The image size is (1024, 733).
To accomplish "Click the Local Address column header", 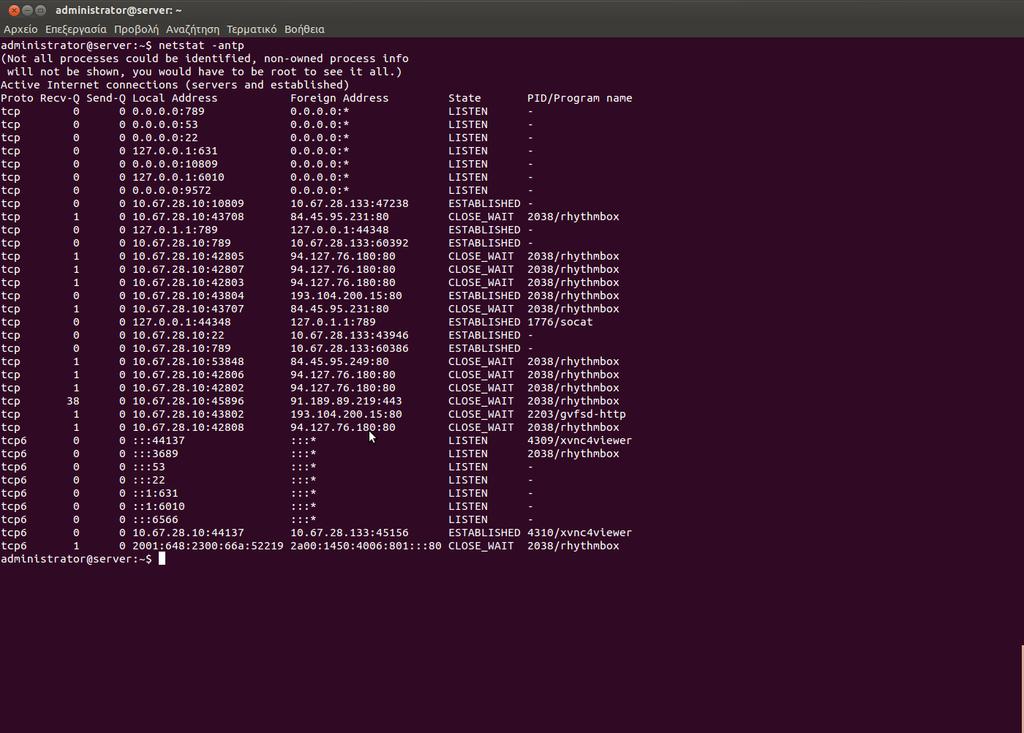I will pos(174,98).
